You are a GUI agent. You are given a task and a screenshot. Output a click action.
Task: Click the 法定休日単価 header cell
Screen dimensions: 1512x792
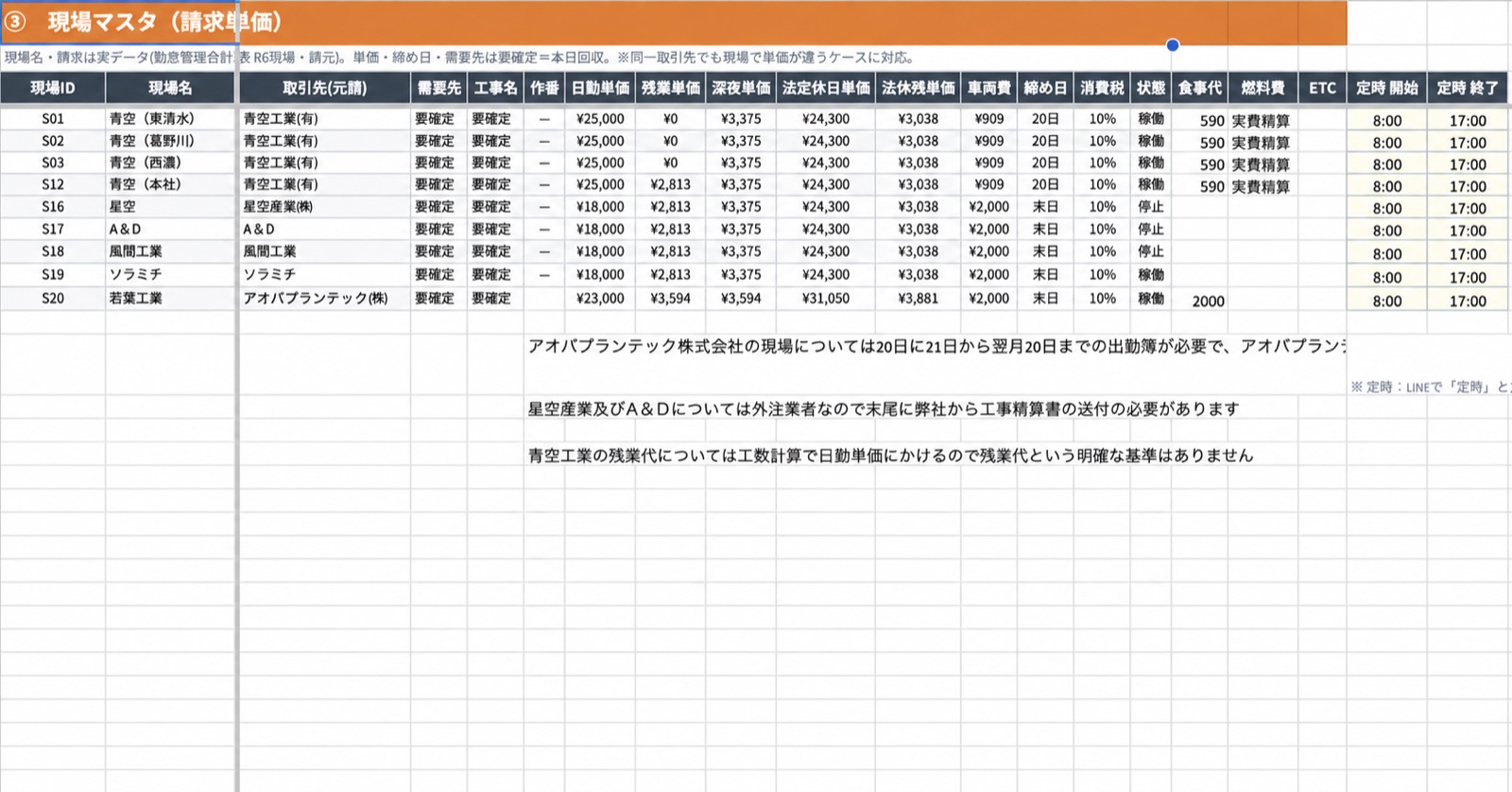click(826, 88)
